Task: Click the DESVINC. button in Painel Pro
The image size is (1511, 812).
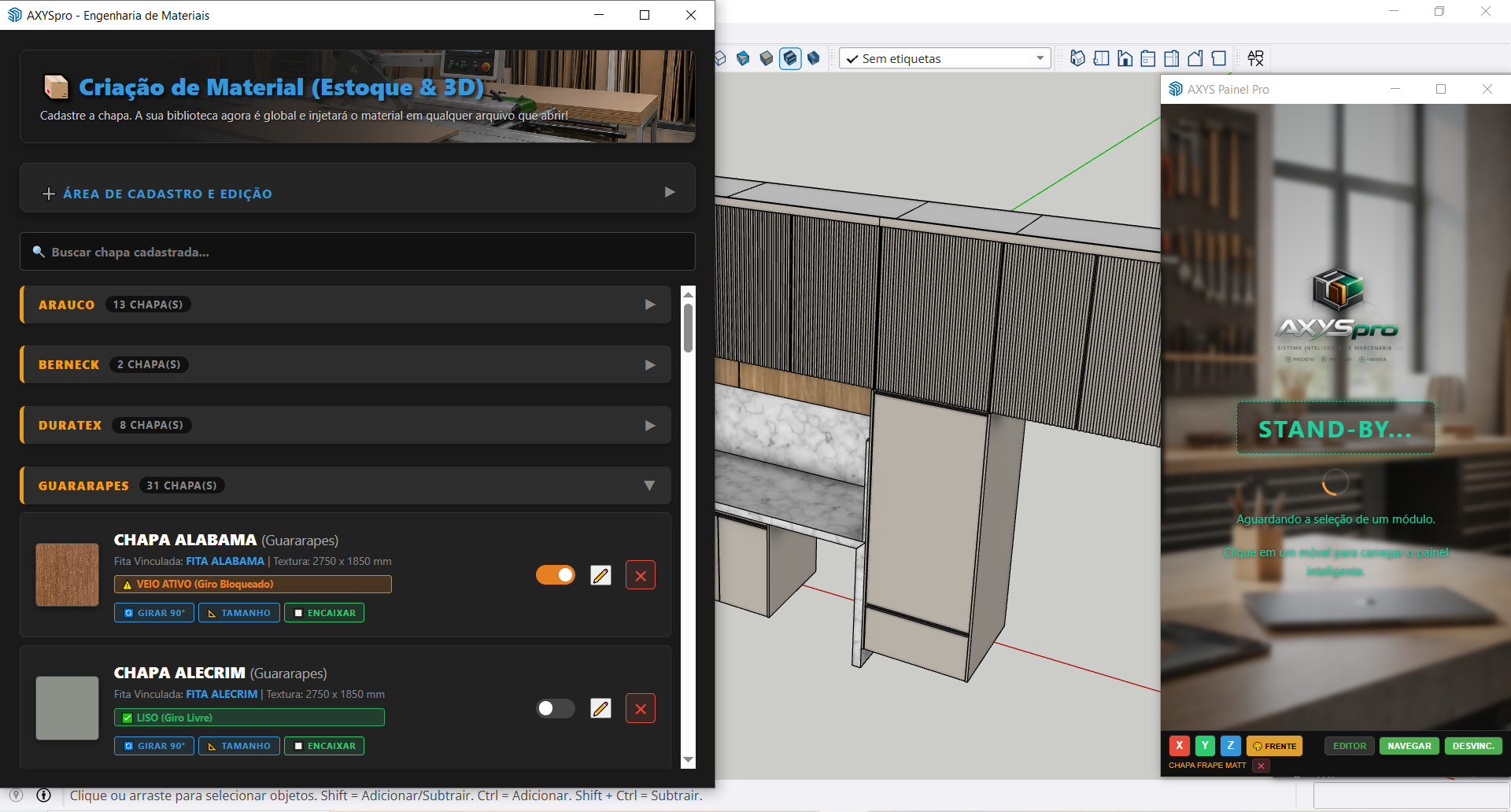Action: 1473,746
